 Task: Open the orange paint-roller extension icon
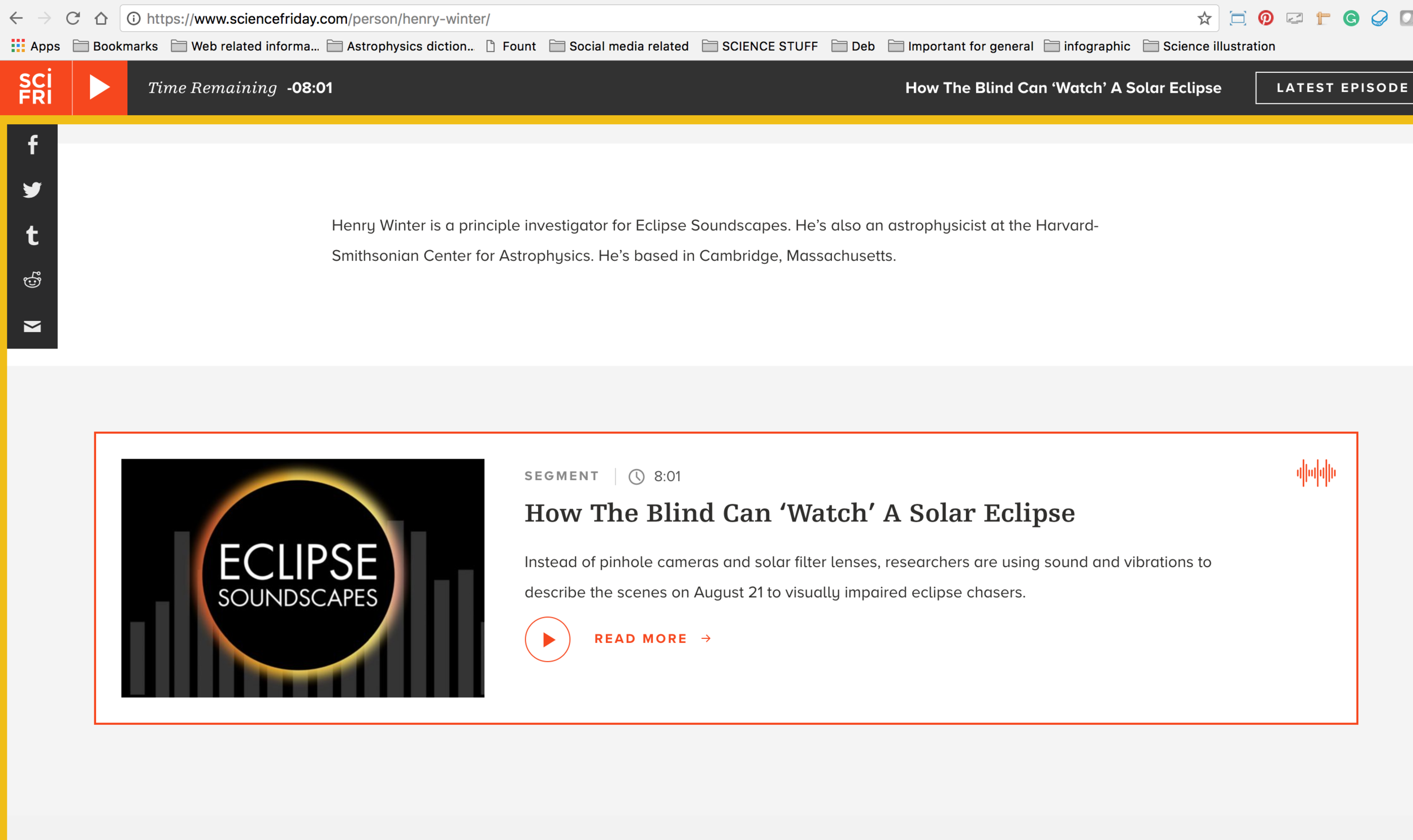point(1323,19)
